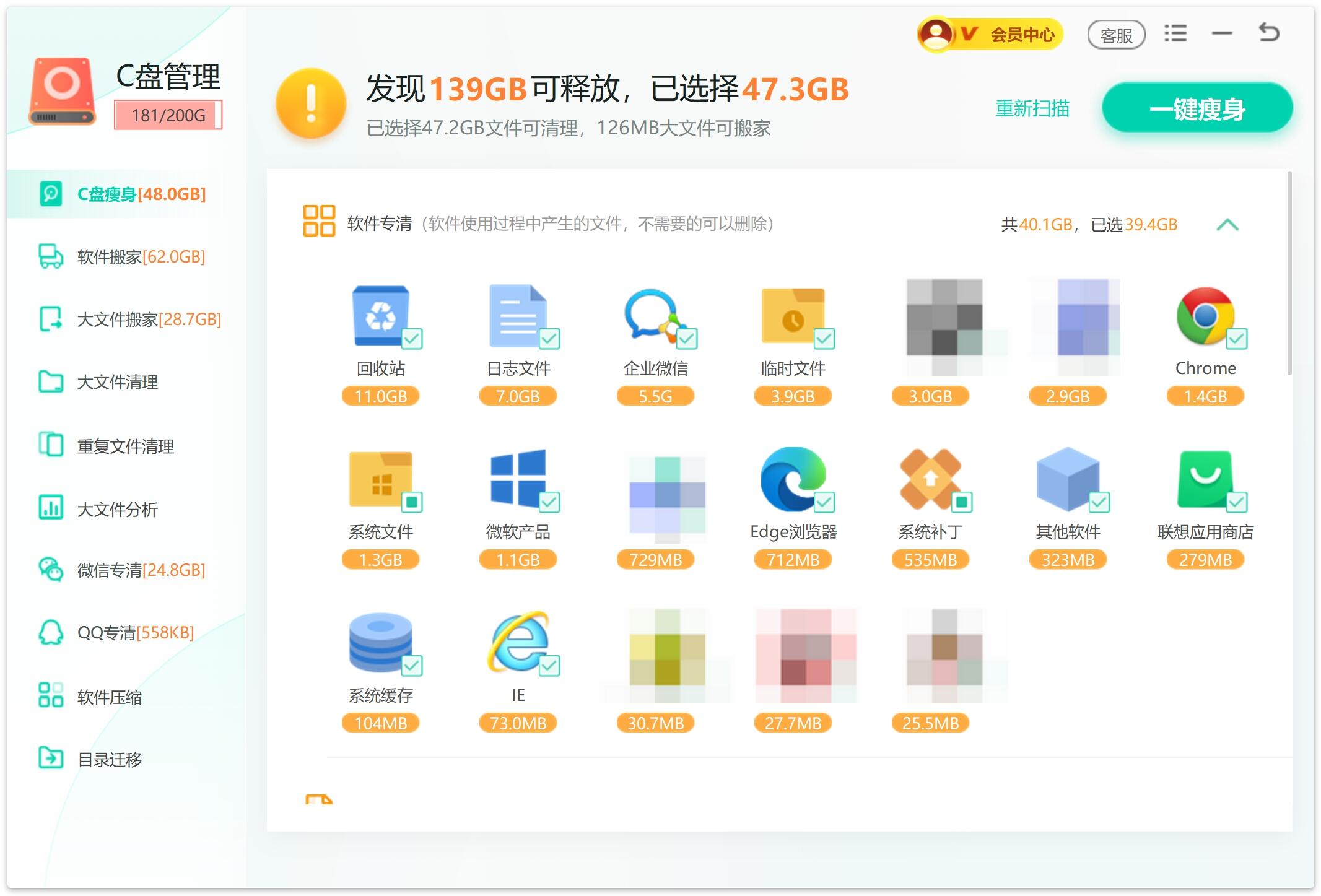Uncheck the 日志文件 checkbox
Image resolution: width=1321 pixels, height=896 pixels.
tap(550, 339)
